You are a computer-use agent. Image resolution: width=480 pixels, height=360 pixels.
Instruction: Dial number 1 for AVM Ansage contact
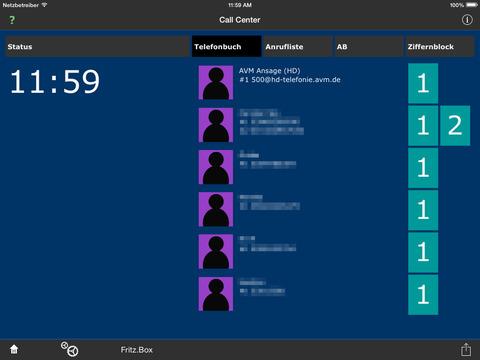click(423, 83)
